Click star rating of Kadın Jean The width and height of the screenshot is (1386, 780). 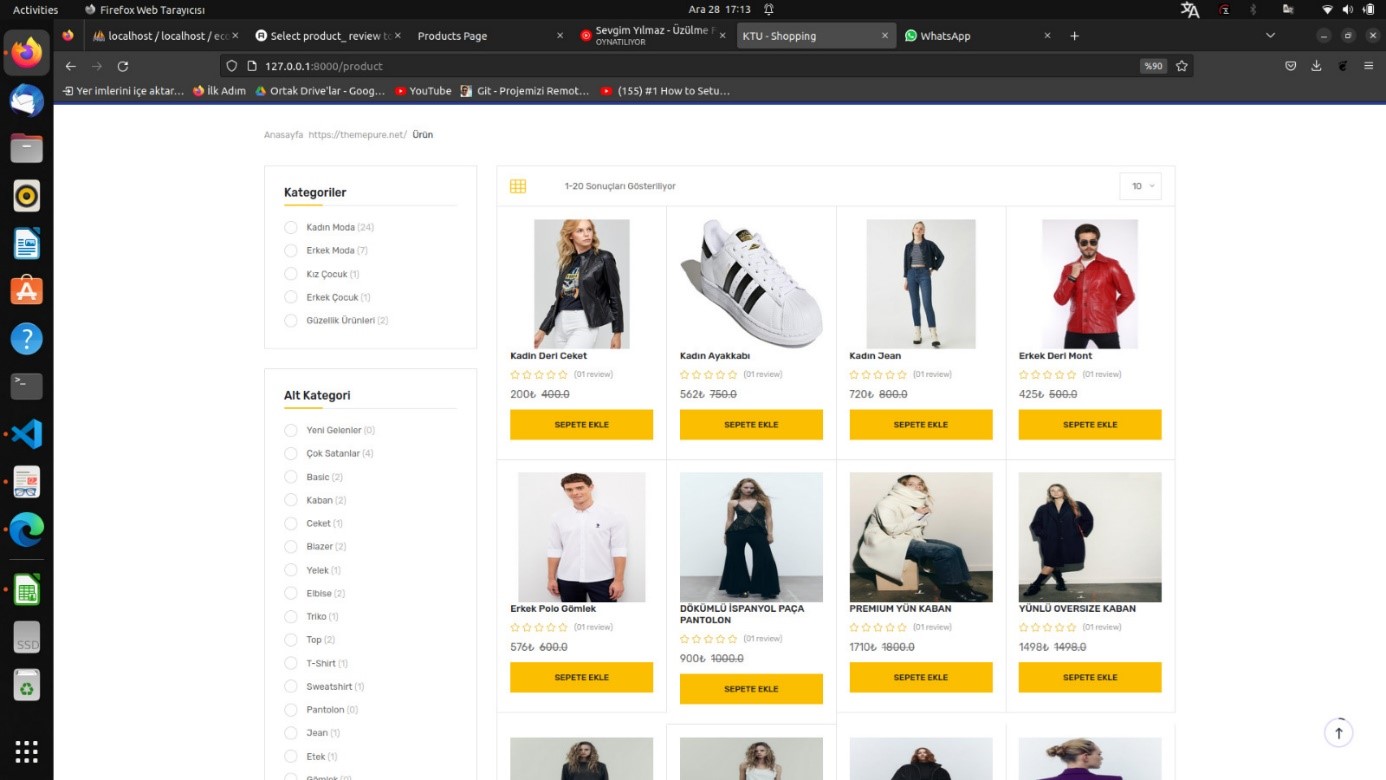tap(878, 375)
